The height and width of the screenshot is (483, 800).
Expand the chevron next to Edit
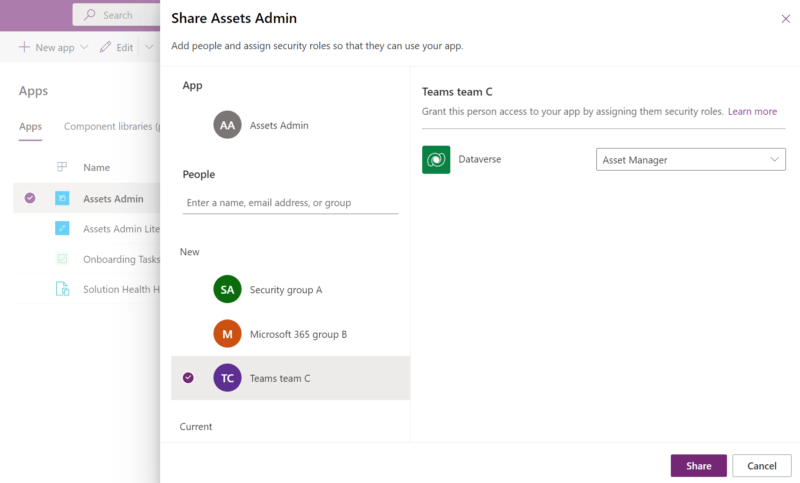coord(149,47)
